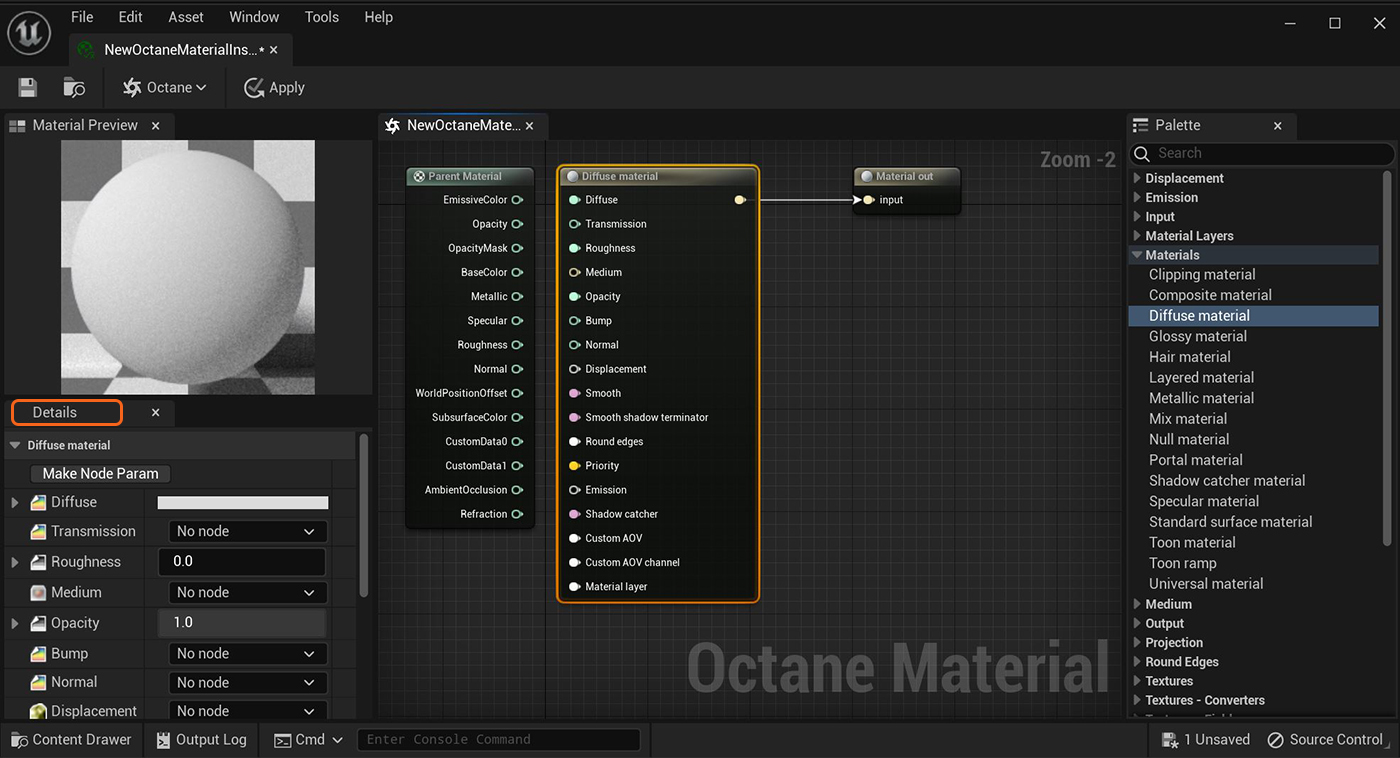This screenshot has height=758, width=1400.
Task: Expand the Roughness property row arrow
Action: pyautogui.click(x=15, y=562)
